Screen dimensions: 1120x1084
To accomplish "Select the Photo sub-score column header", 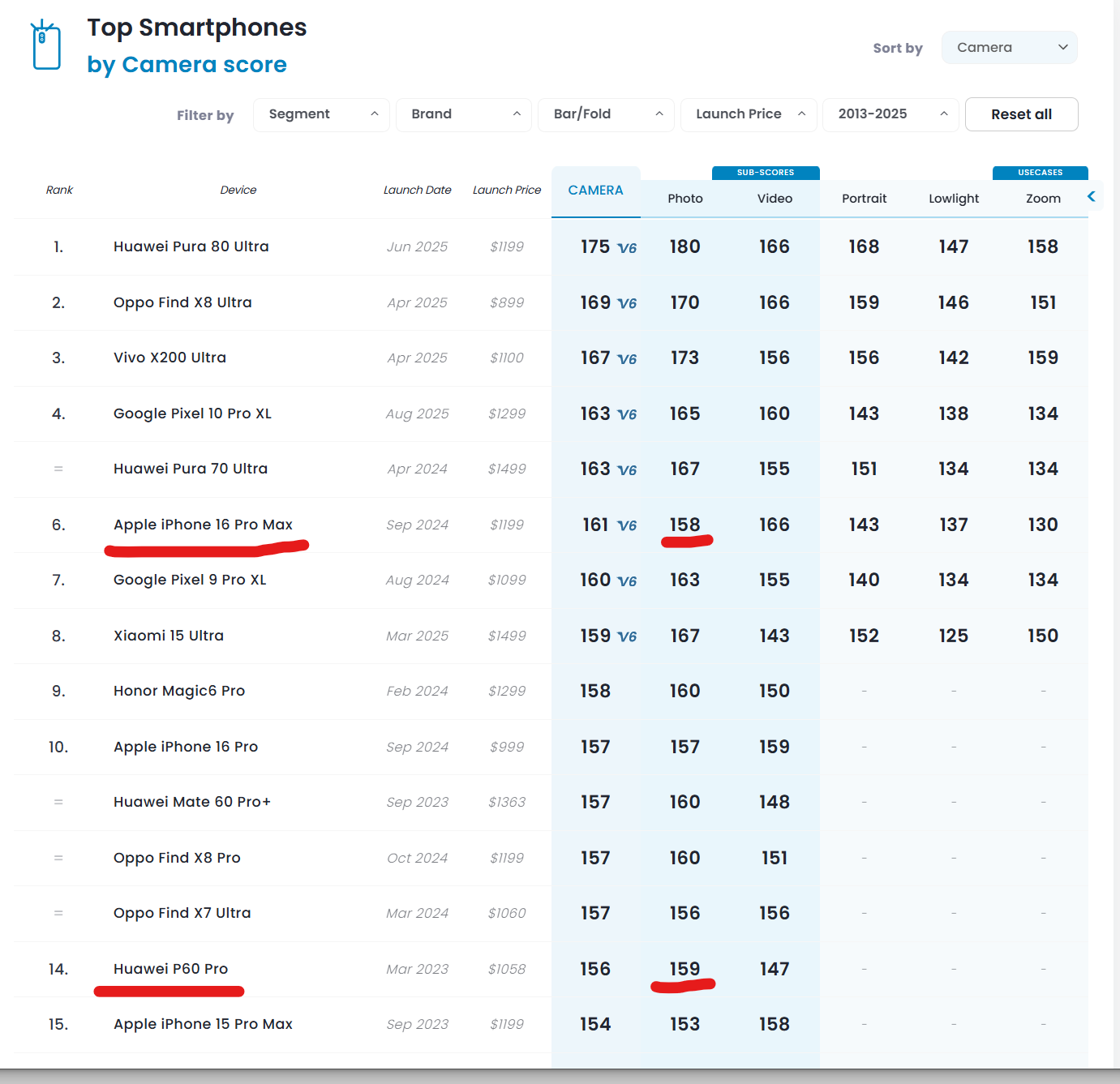I will (x=685, y=199).
